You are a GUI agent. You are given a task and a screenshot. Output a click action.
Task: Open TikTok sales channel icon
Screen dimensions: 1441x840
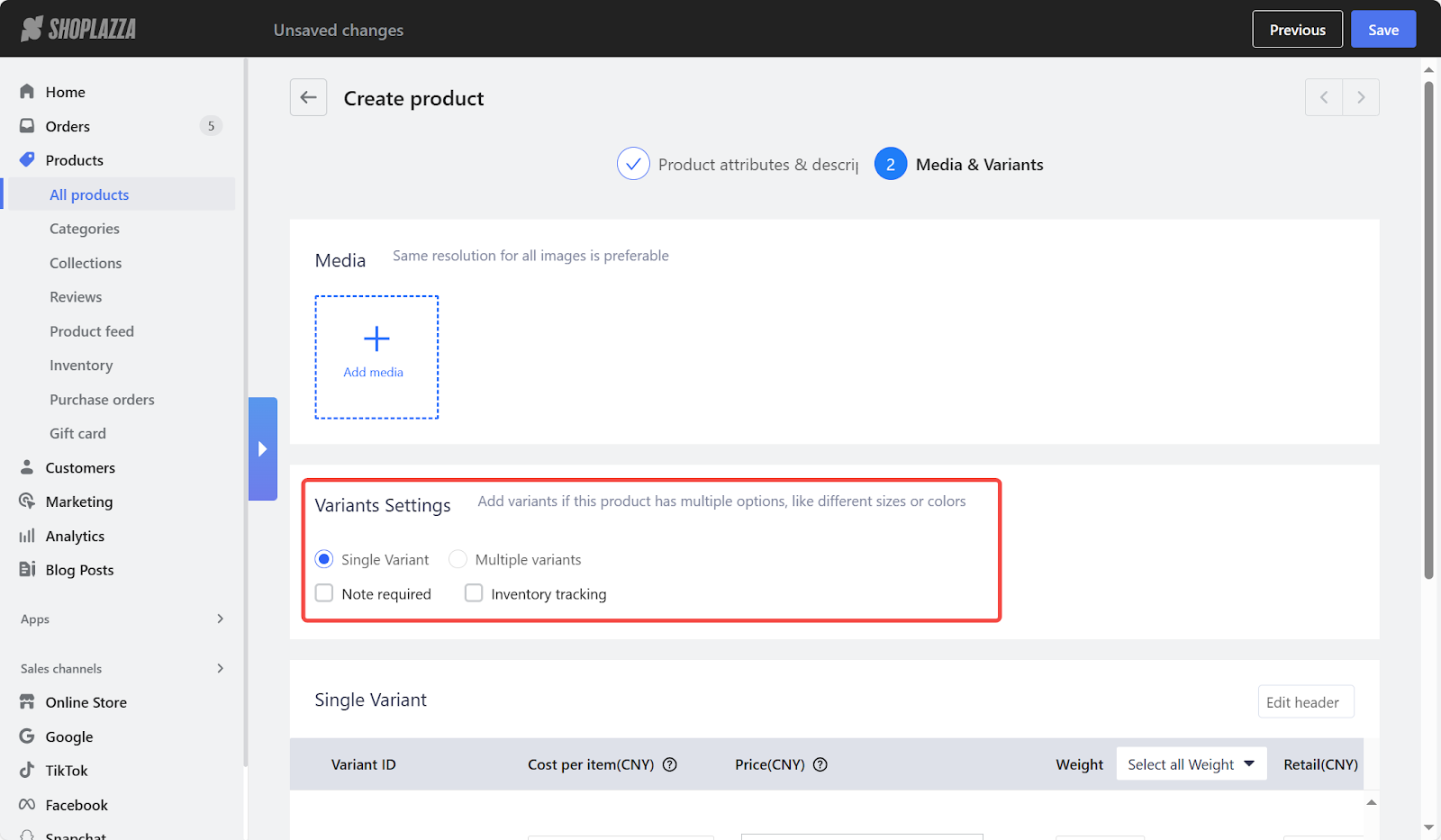[27, 771]
